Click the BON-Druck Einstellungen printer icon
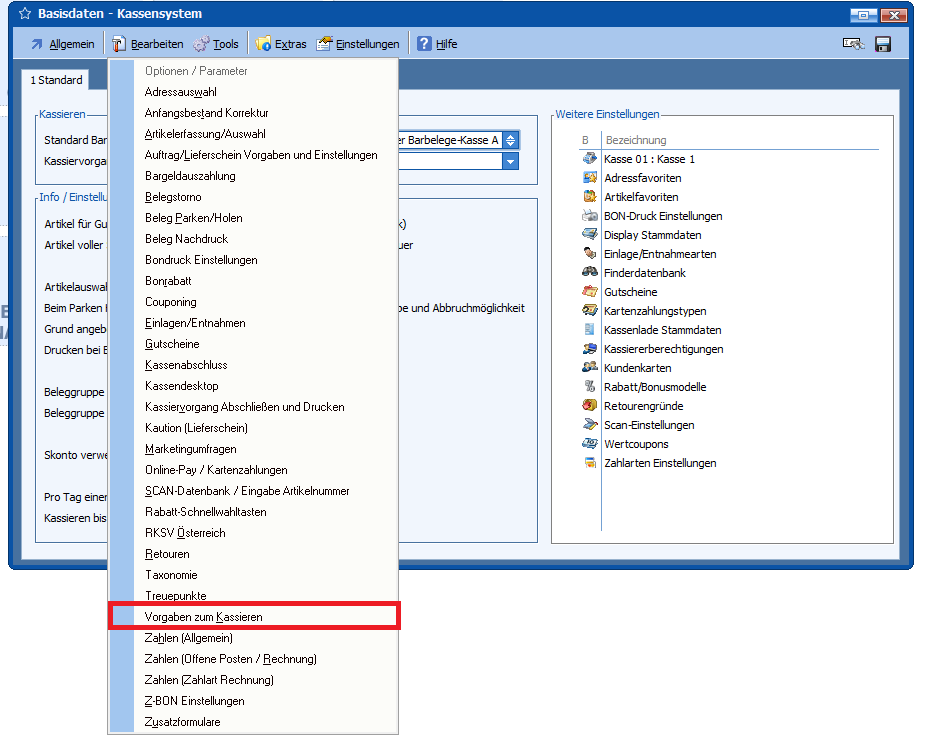The width and height of the screenshot is (930, 746). click(589, 216)
